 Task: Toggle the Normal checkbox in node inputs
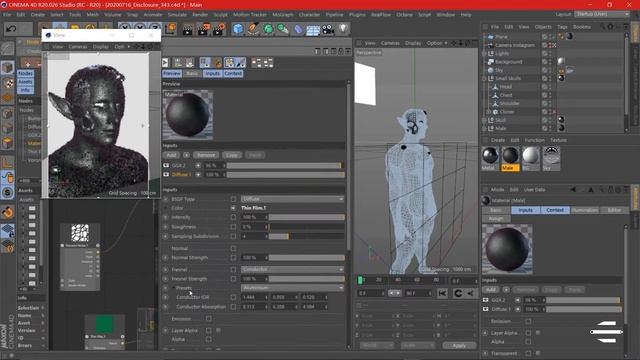(233, 248)
